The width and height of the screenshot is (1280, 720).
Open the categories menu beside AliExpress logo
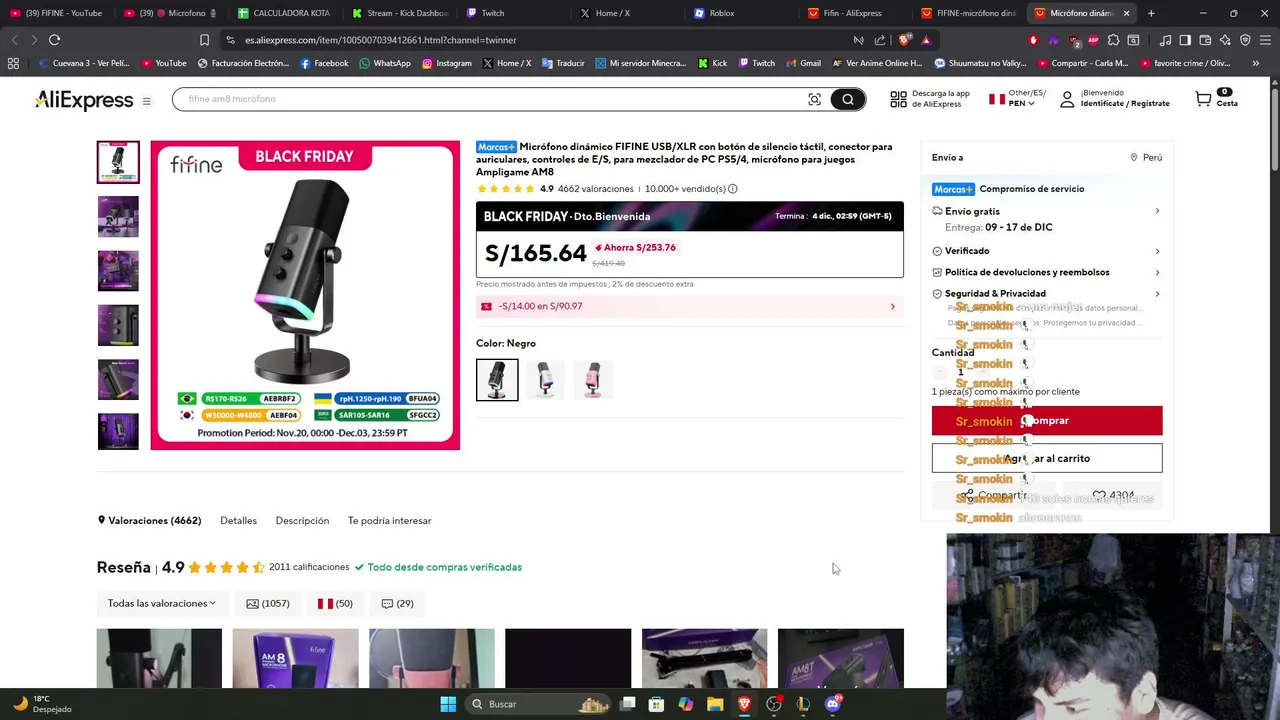coord(146,101)
